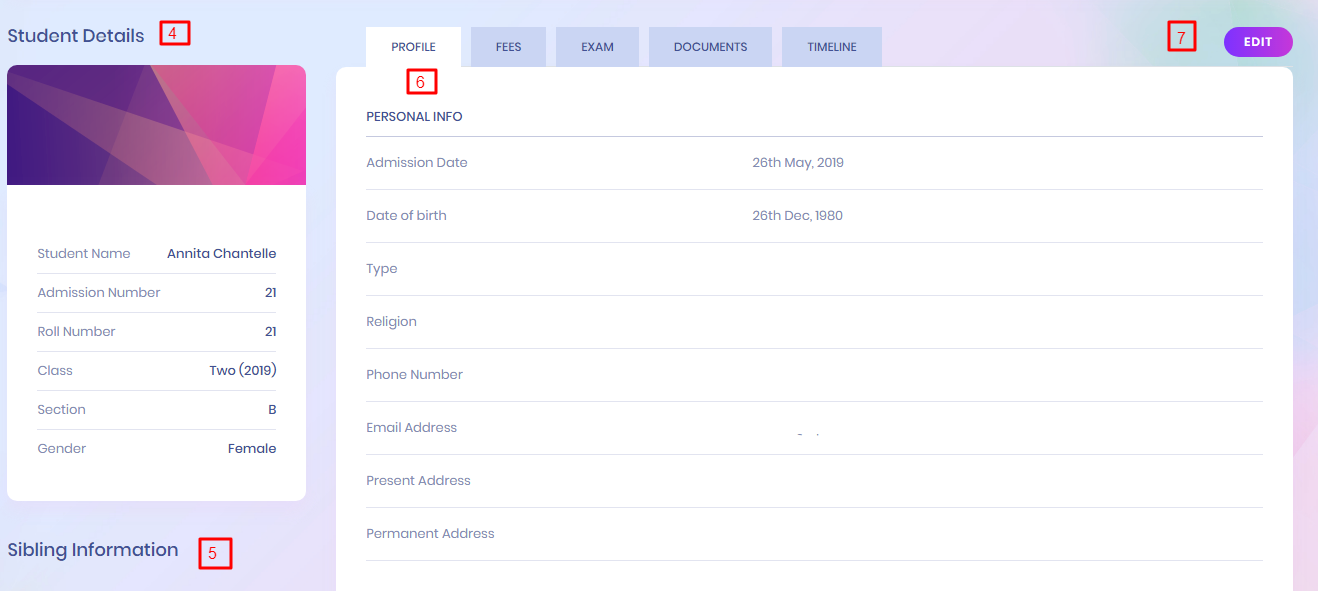The height and width of the screenshot is (591, 1318).
Task: Click the red annotation marker 7
Action: pyautogui.click(x=1181, y=38)
